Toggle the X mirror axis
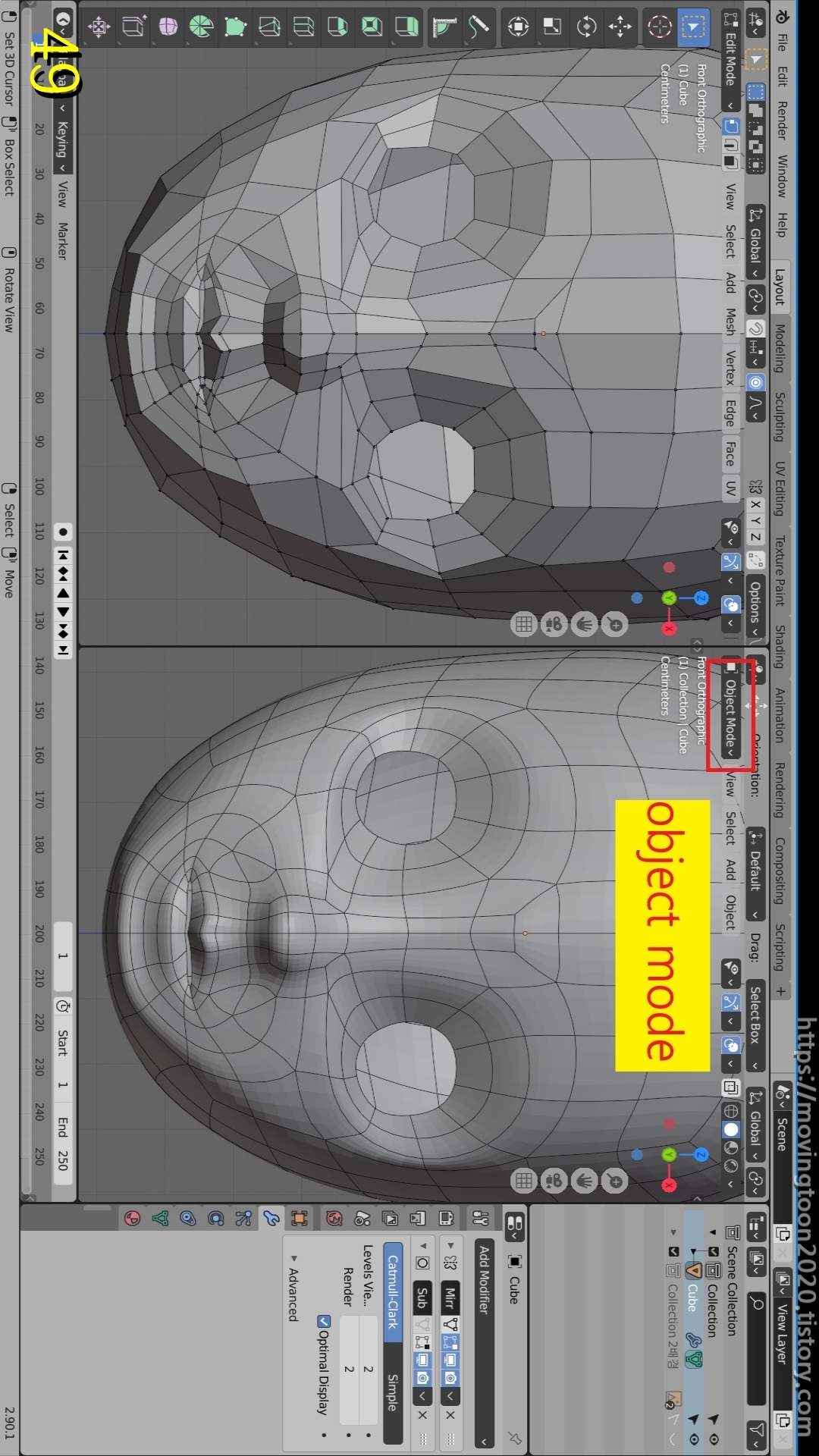 pos(755,504)
